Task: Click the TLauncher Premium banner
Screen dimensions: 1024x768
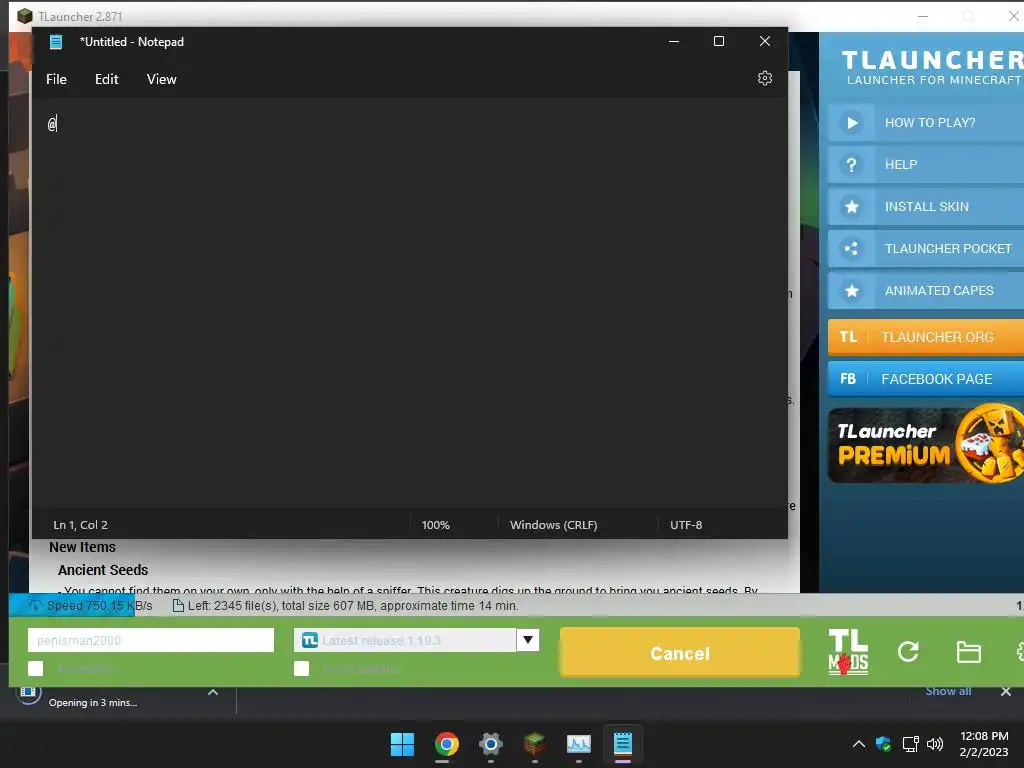Action: click(x=926, y=445)
